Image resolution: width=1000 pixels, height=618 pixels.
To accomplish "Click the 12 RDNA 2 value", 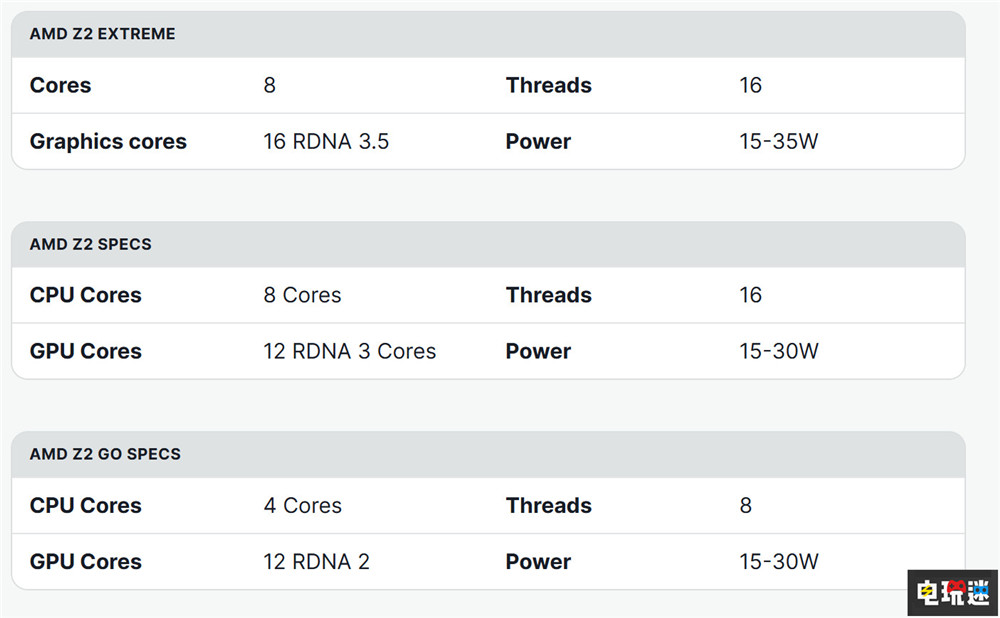I will click(x=316, y=561).
